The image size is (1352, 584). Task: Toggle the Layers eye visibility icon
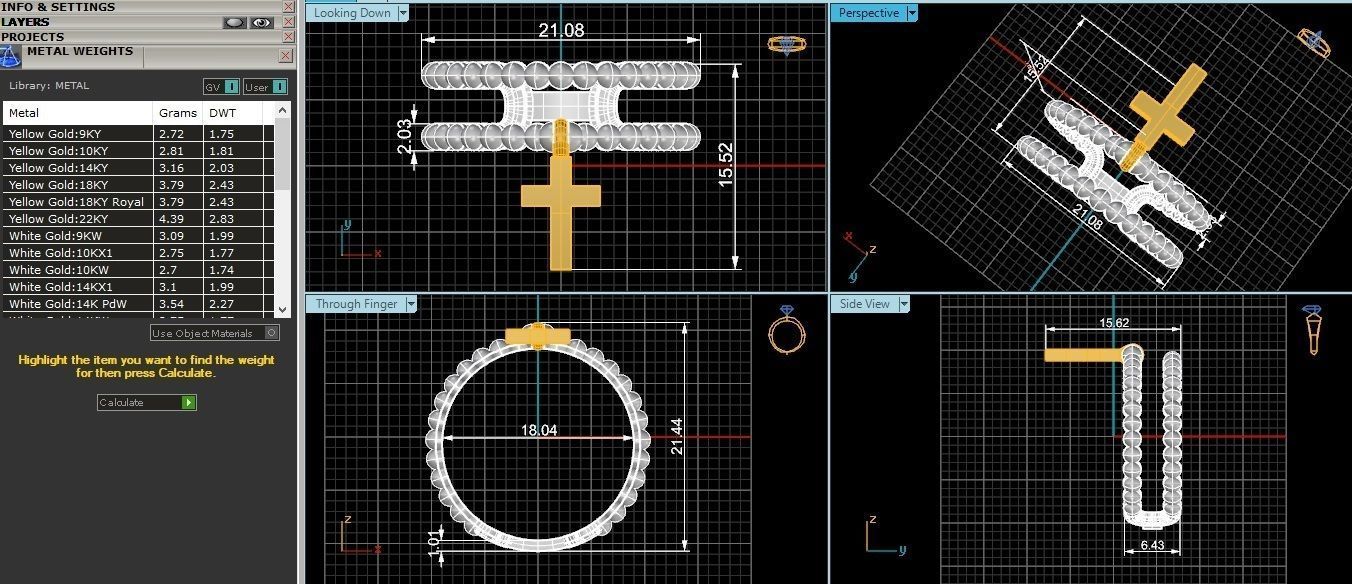[262, 22]
